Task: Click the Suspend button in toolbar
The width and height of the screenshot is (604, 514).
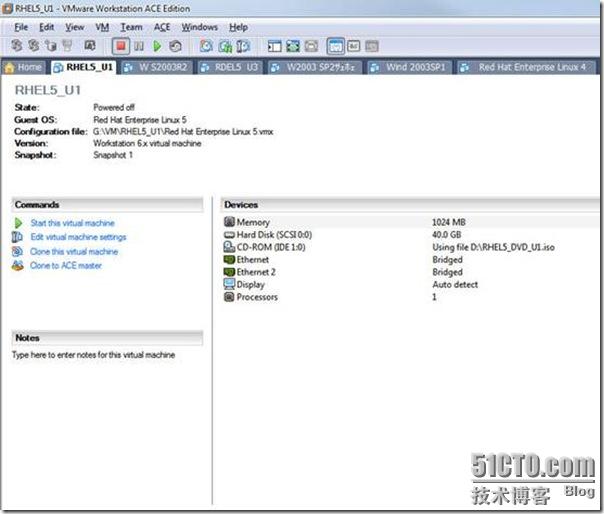Action: click(x=139, y=46)
